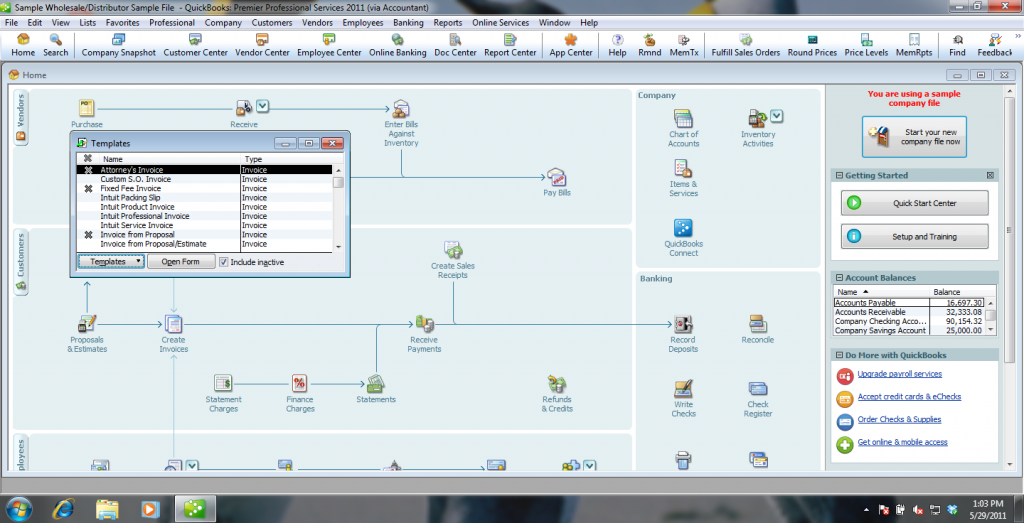Show more toolbar icons via chevron
Screen dimensions: 1024x523
(1016, 37)
